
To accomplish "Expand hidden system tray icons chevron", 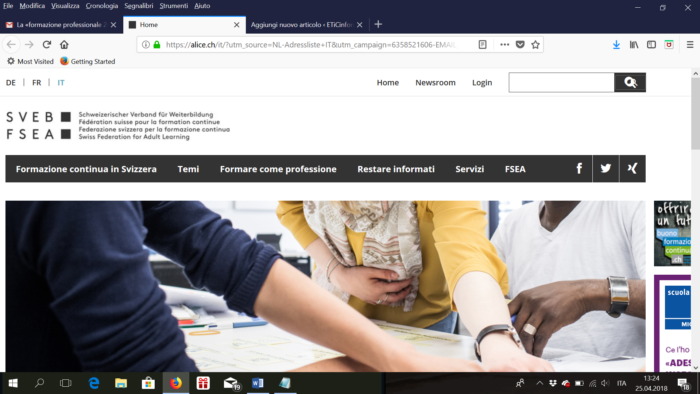I will [x=539, y=383].
